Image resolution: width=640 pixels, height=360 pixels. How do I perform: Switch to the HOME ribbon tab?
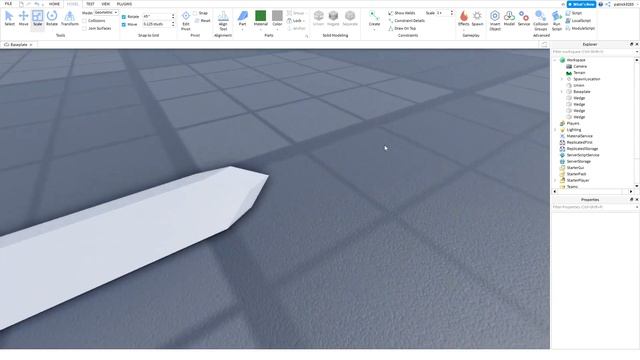tap(54, 4)
